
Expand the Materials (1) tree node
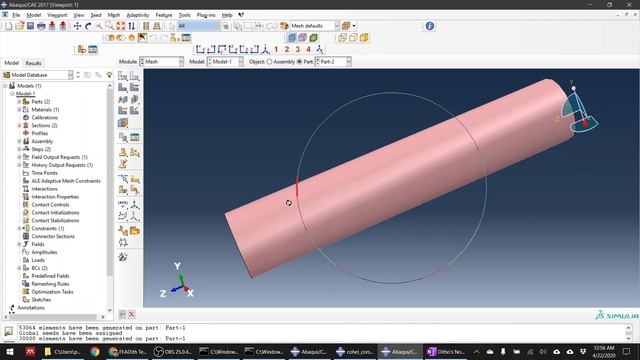click(19, 109)
